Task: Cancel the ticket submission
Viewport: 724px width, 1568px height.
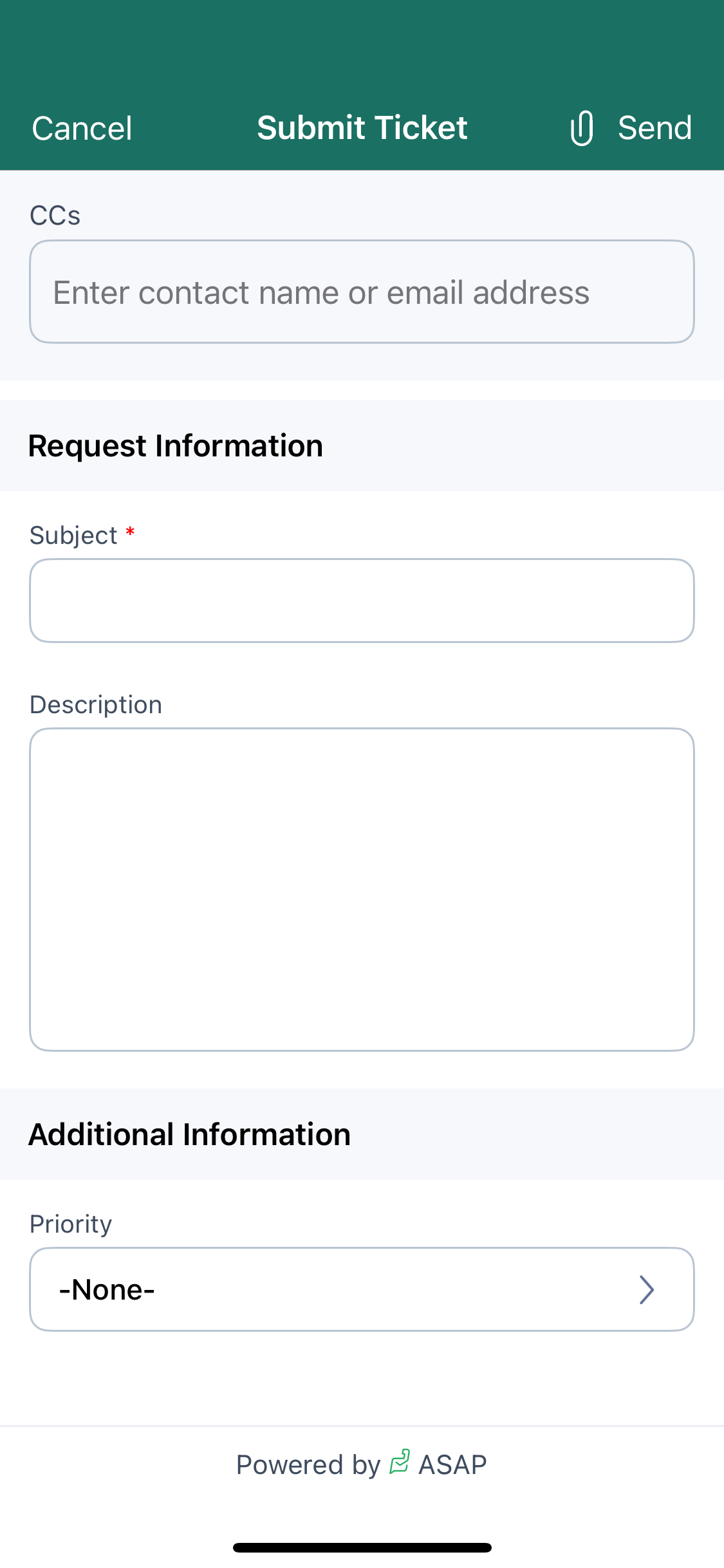Action: click(82, 128)
